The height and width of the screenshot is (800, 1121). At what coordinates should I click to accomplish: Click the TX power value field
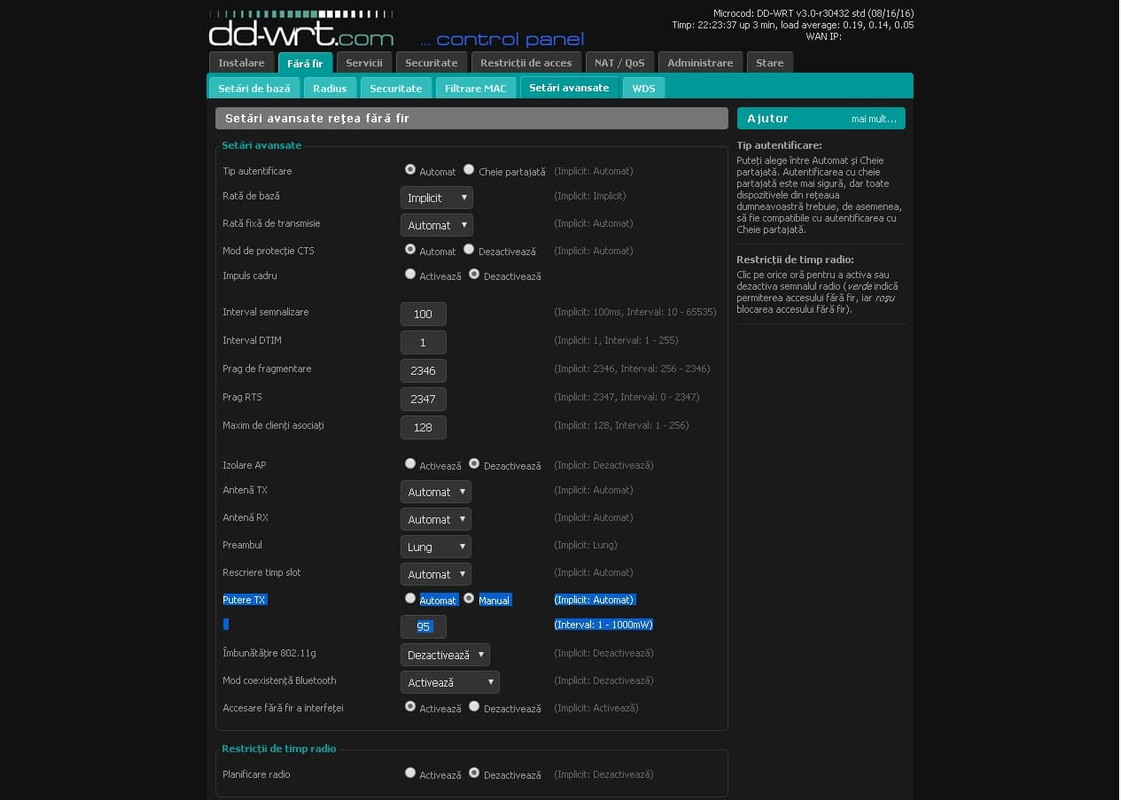tap(423, 626)
